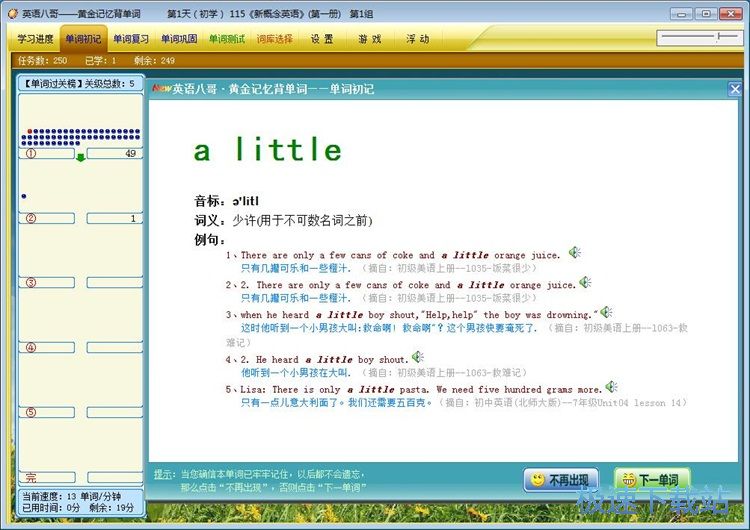Click the 提示 link

pyautogui.click(x=164, y=474)
